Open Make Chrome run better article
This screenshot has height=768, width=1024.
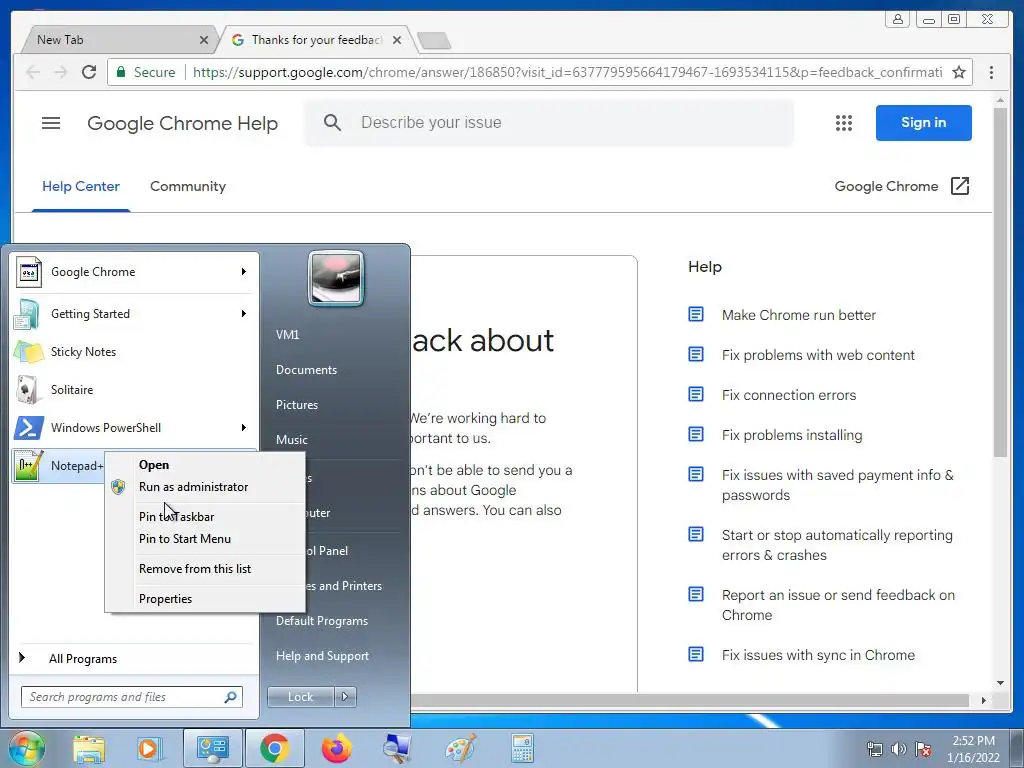point(799,315)
